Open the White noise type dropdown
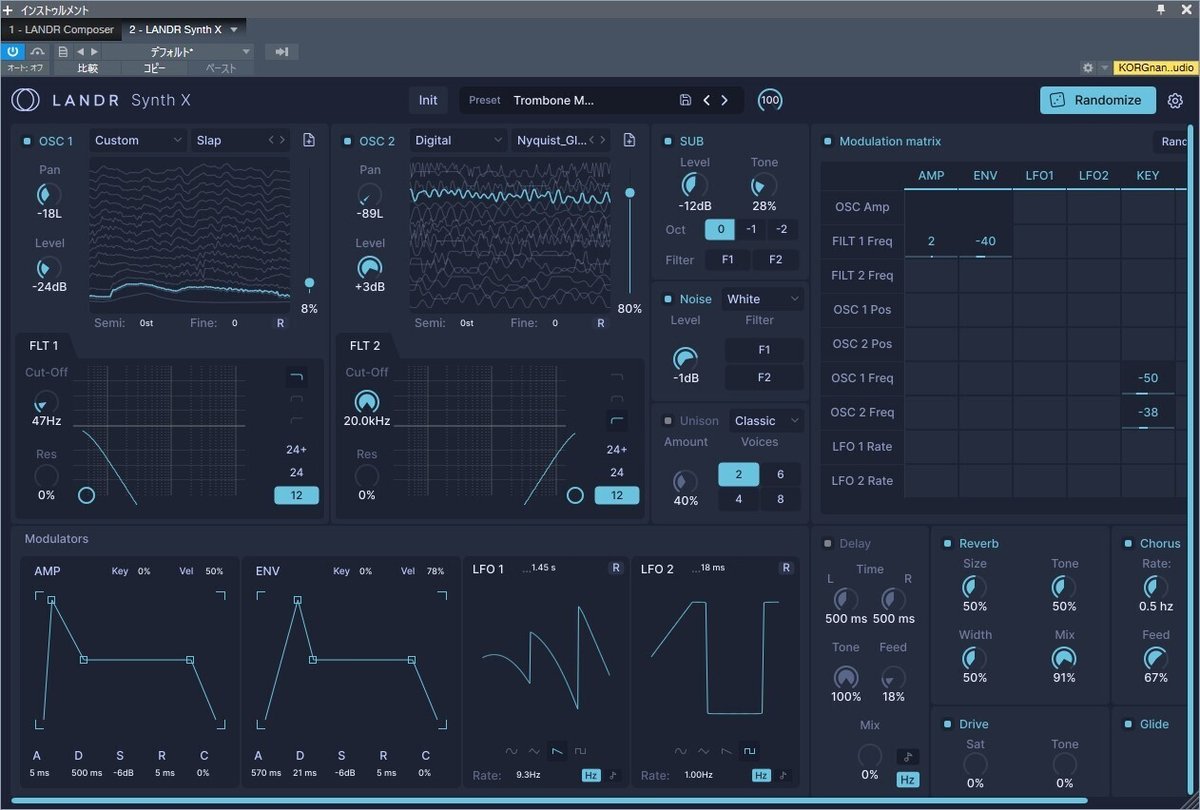 tap(762, 298)
